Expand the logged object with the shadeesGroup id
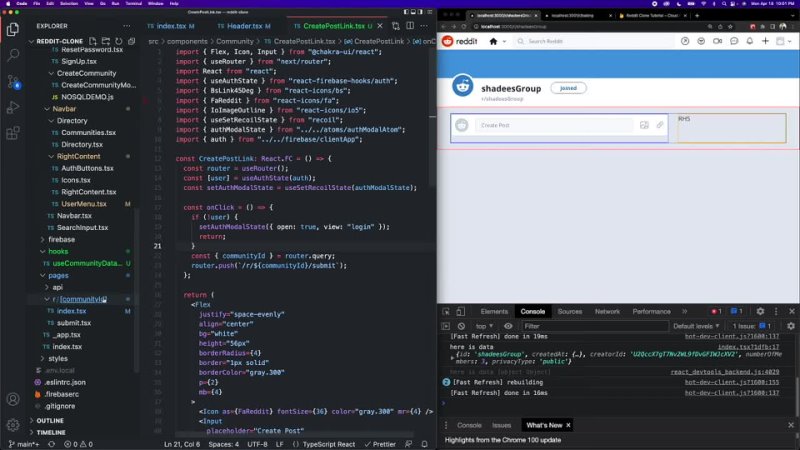This screenshot has width=800, height=450. (x=452, y=358)
